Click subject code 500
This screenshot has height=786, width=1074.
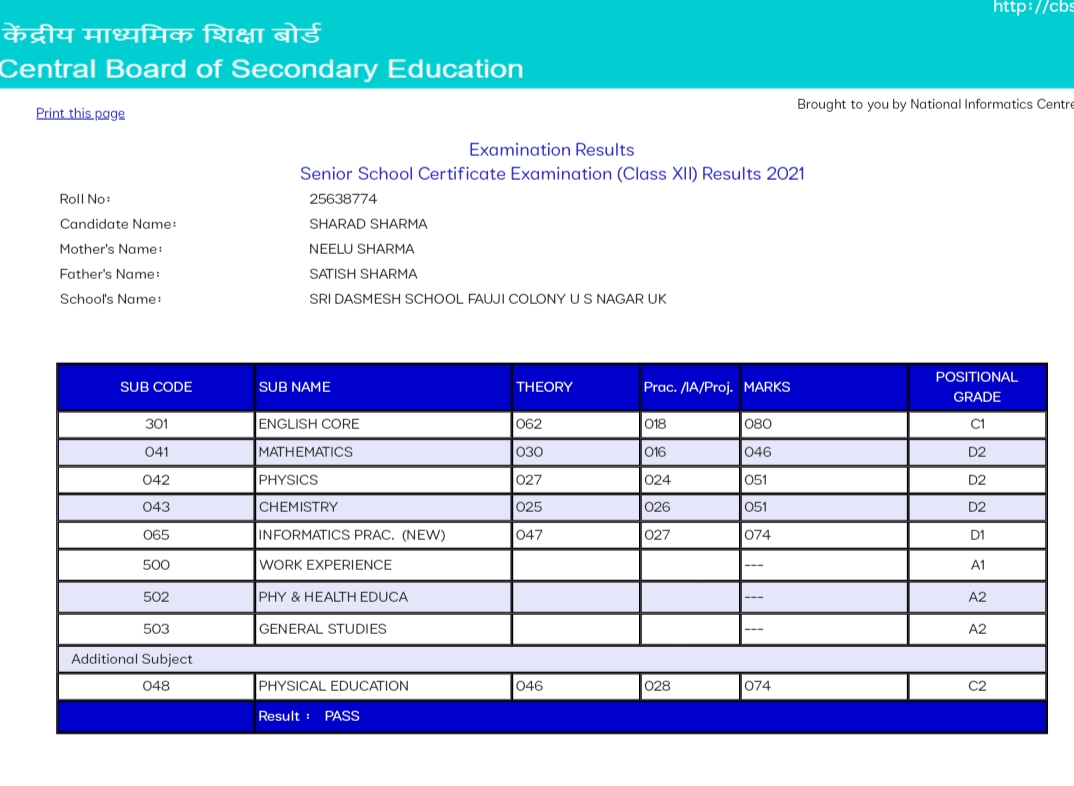tap(156, 565)
